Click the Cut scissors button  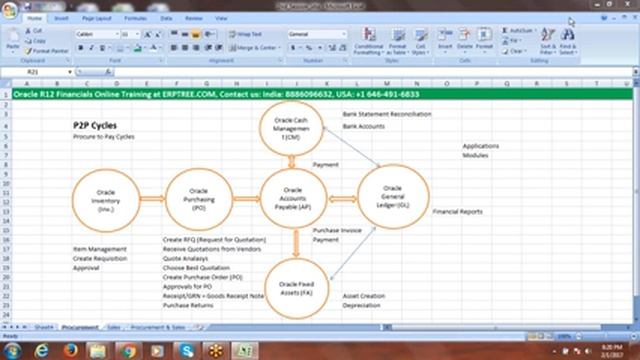[x=33, y=31]
